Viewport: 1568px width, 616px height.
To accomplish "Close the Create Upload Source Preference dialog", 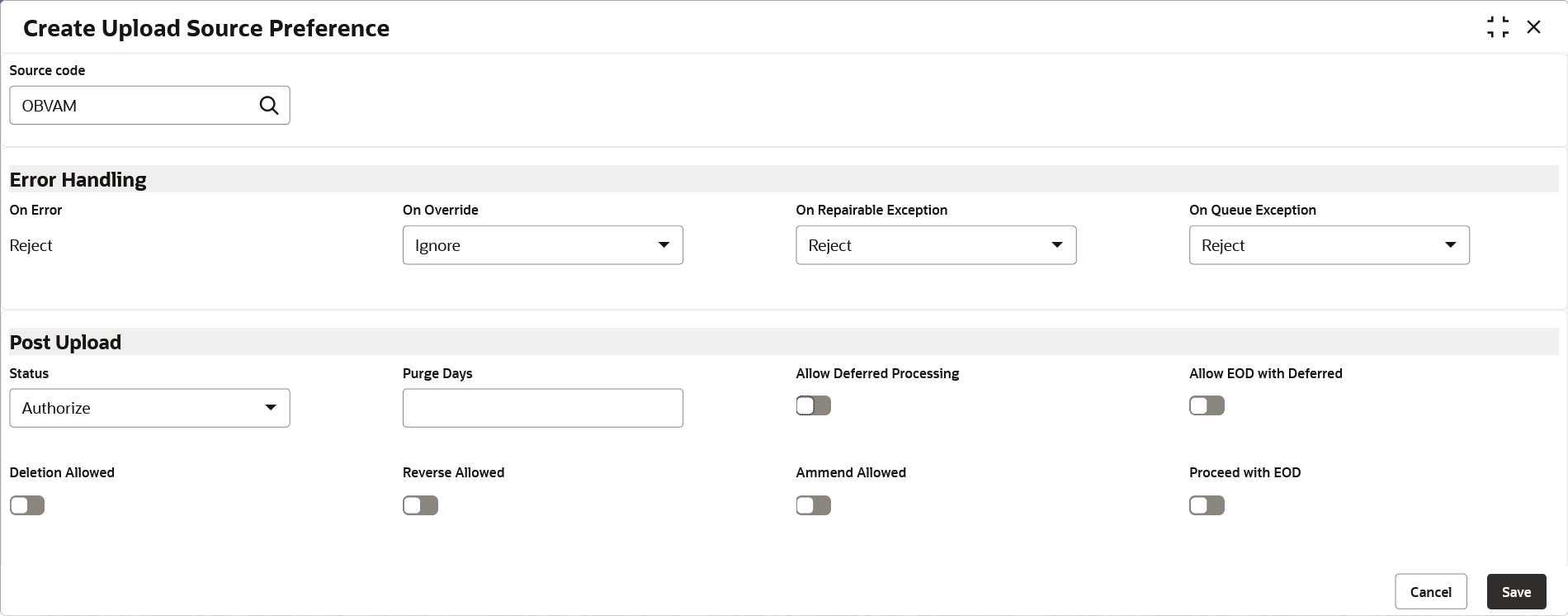I will pos(1533,27).
